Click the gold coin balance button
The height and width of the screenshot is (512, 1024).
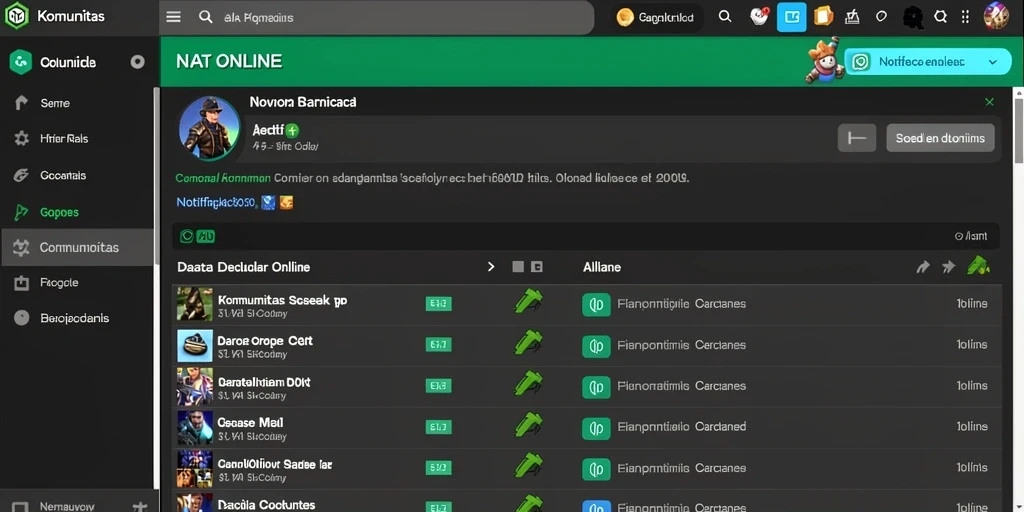pos(656,18)
